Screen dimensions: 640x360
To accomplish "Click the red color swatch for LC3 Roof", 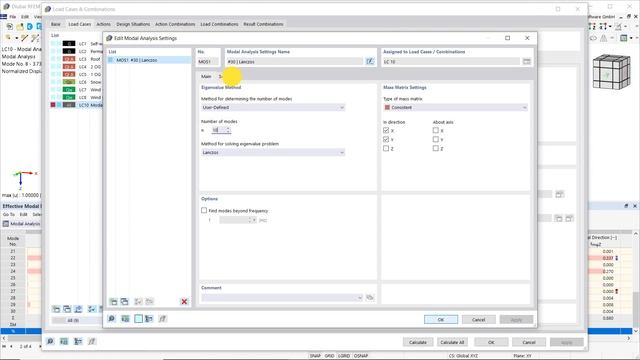I will pos(69,59).
